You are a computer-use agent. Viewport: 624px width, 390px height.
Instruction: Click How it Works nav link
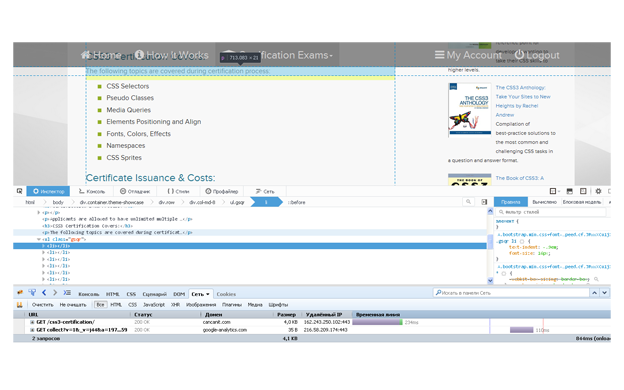point(177,55)
